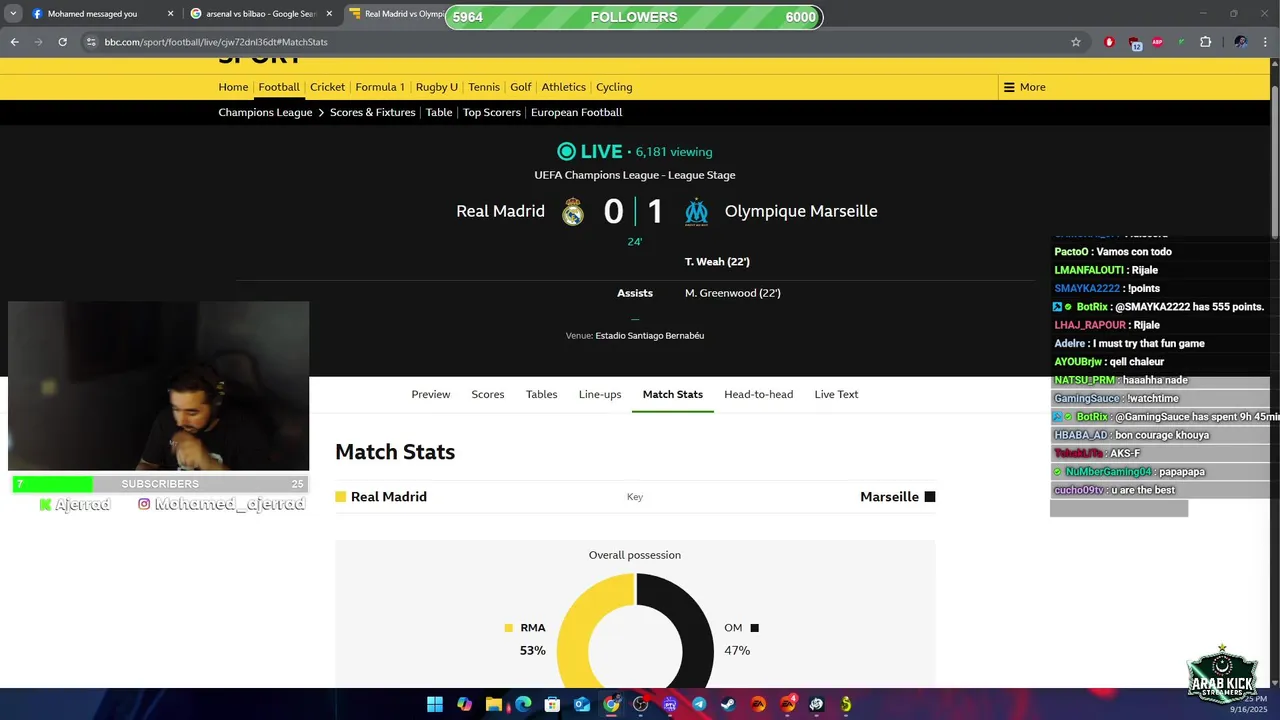Open the Rugby U section
Image resolution: width=1280 pixels, height=720 pixels.
coord(437,87)
